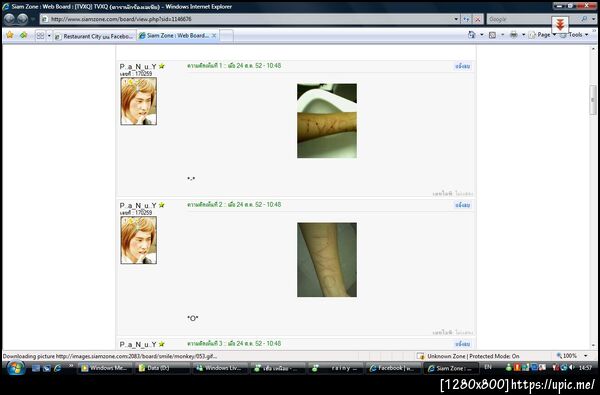This screenshot has height=395, width=600.
Task: Click the vertical page scrollbar thumb
Action: [x=593, y=100]
